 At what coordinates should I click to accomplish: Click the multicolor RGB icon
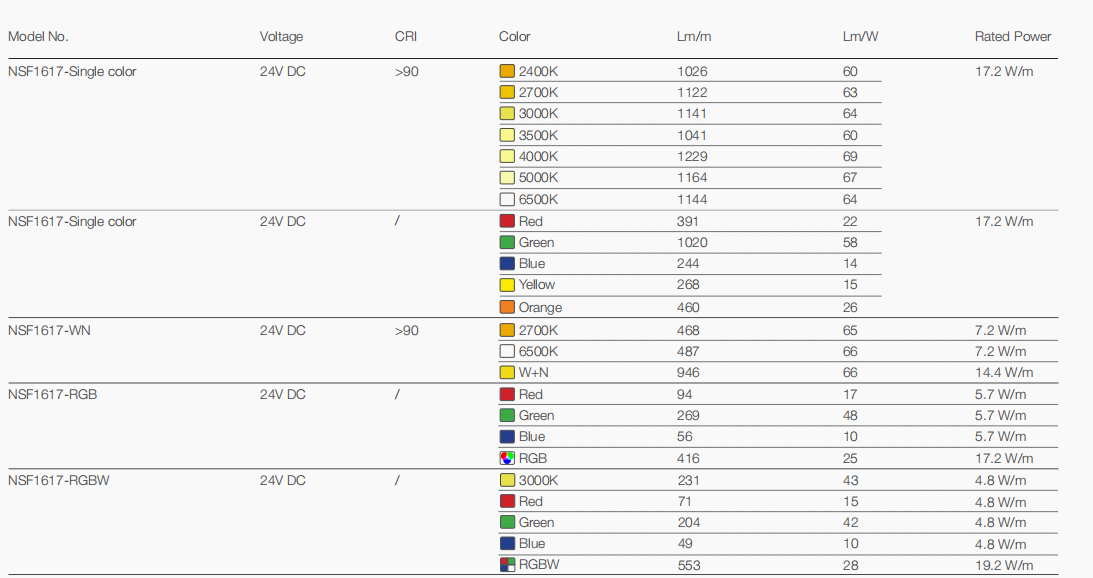tap(507, 458)
